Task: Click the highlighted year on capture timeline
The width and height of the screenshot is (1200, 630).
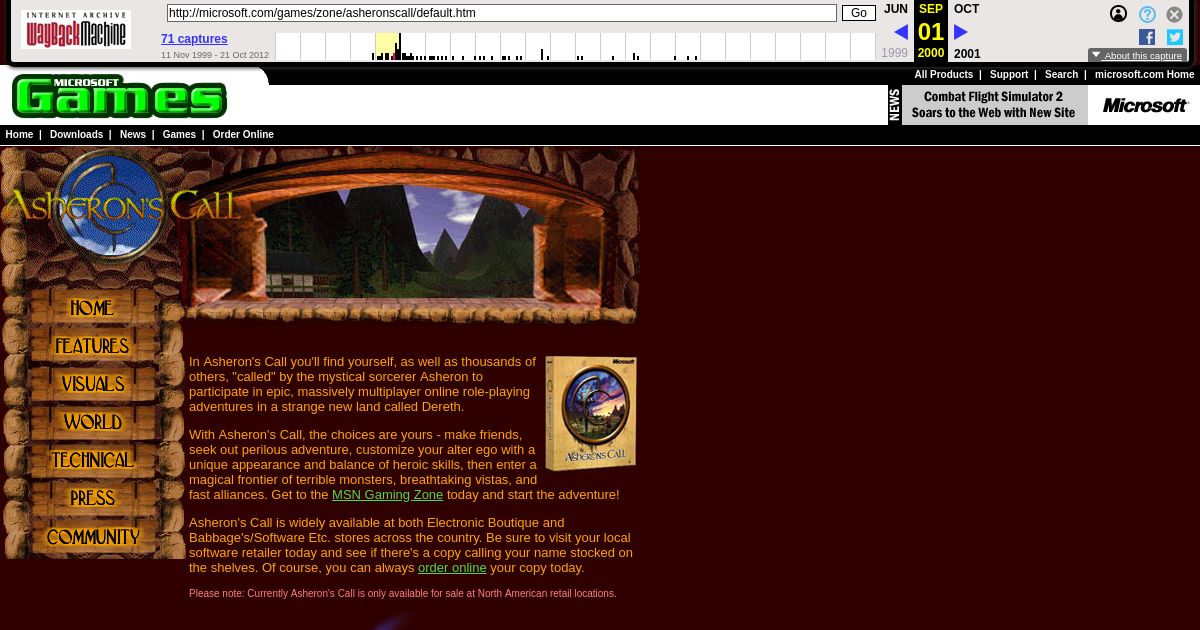Action: (388, 46)
